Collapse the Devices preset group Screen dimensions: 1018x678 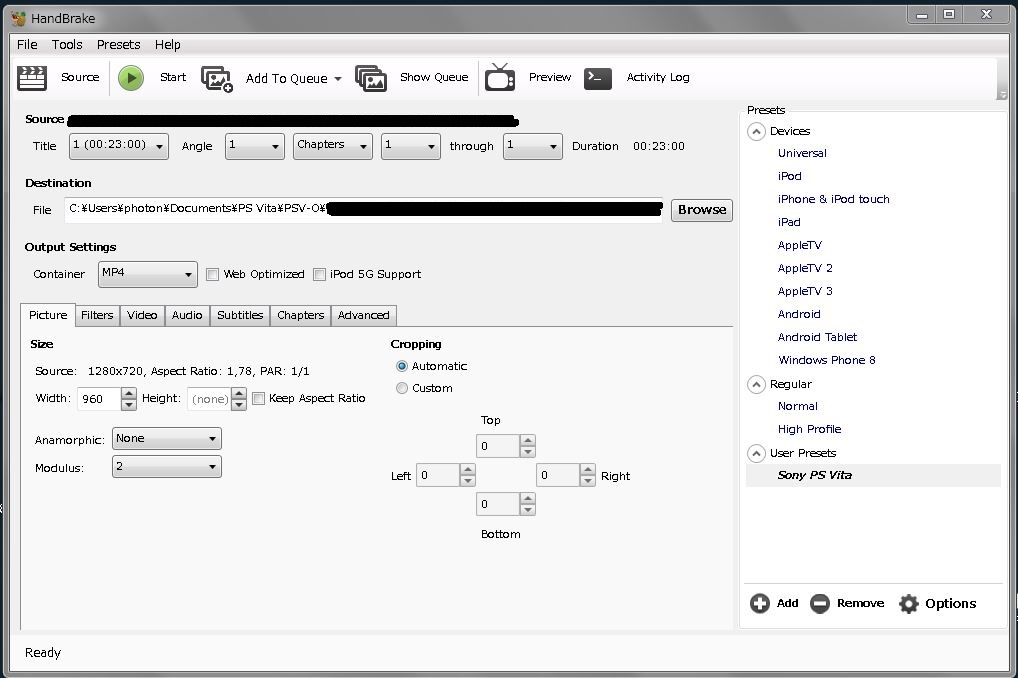[756, 131]
